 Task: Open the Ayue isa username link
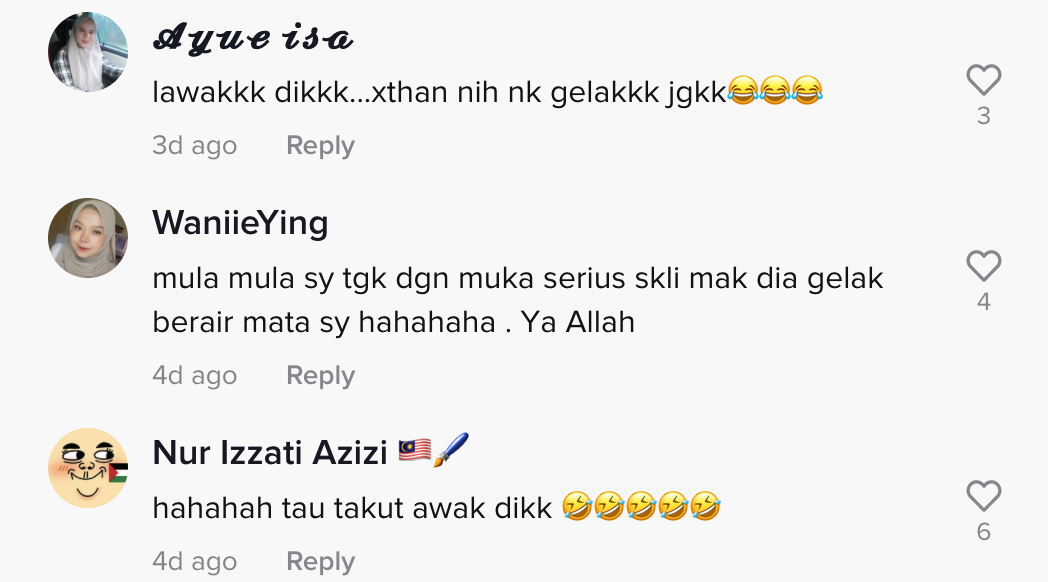point(253,37)
